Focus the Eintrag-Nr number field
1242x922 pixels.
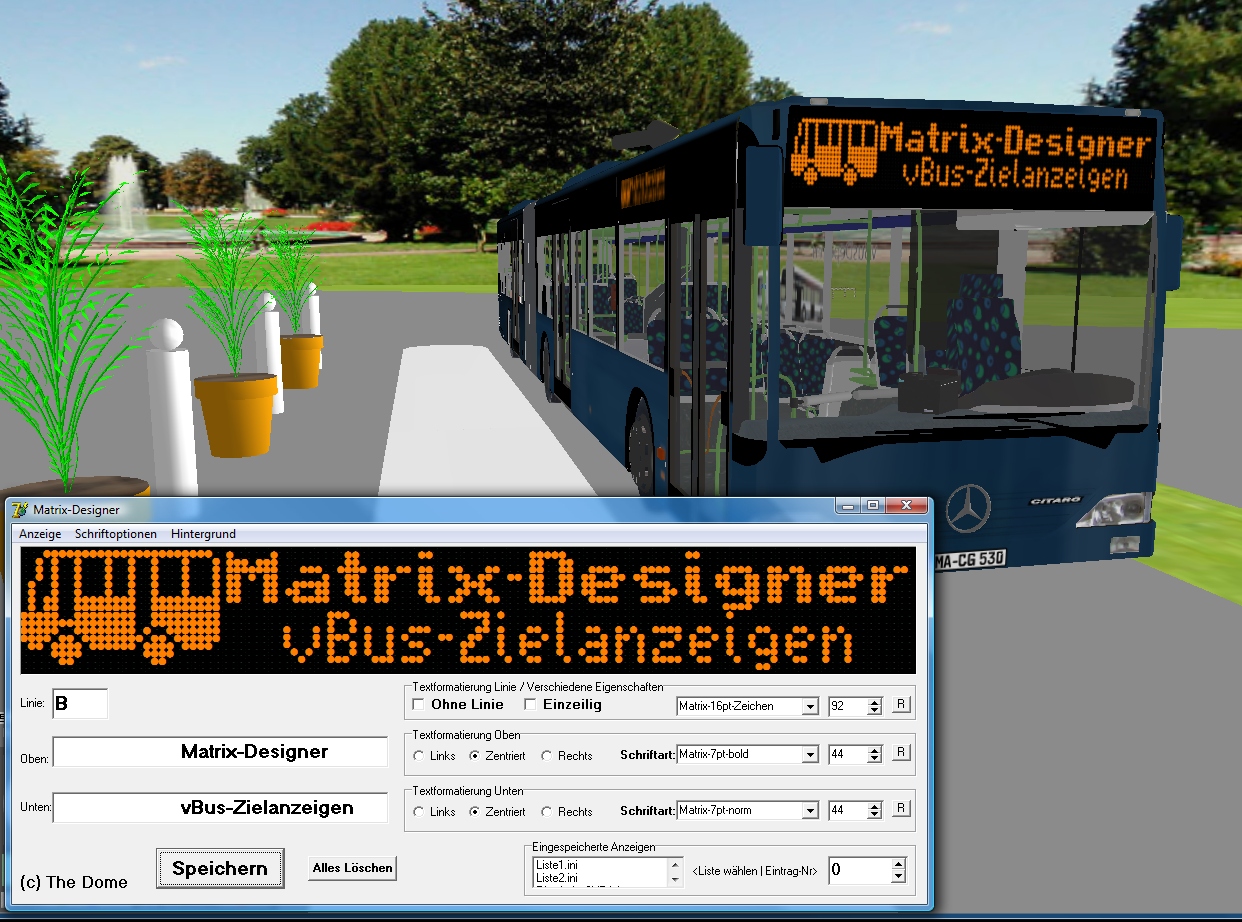tap(859, 871)
